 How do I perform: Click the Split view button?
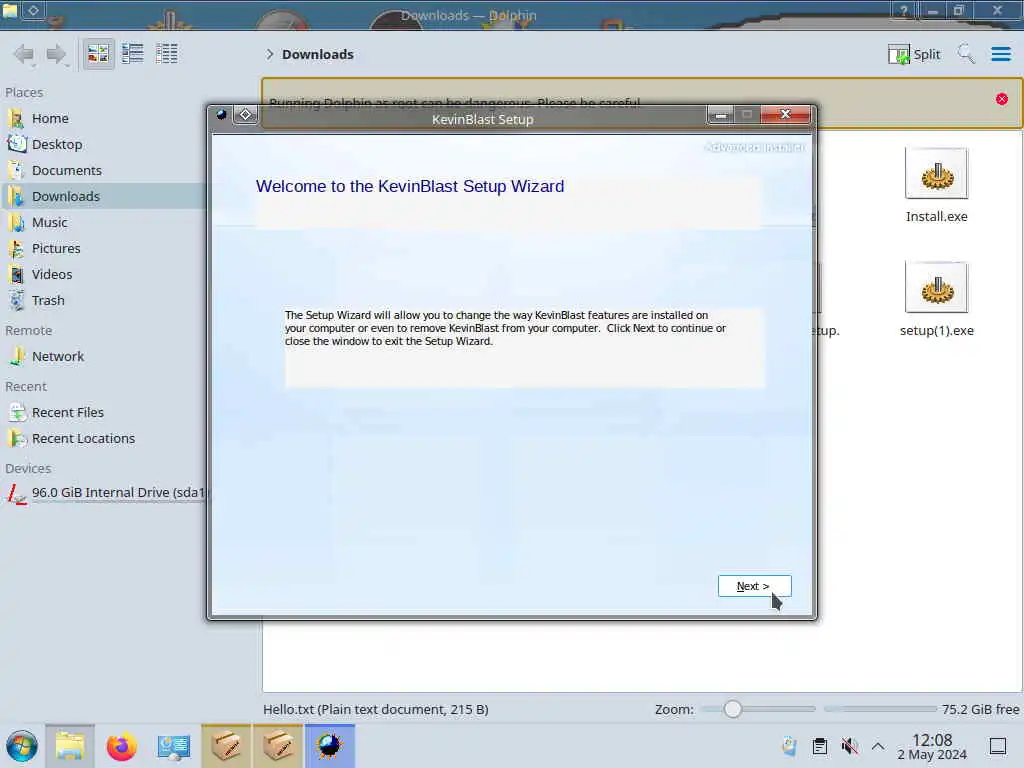click(914, 54)
